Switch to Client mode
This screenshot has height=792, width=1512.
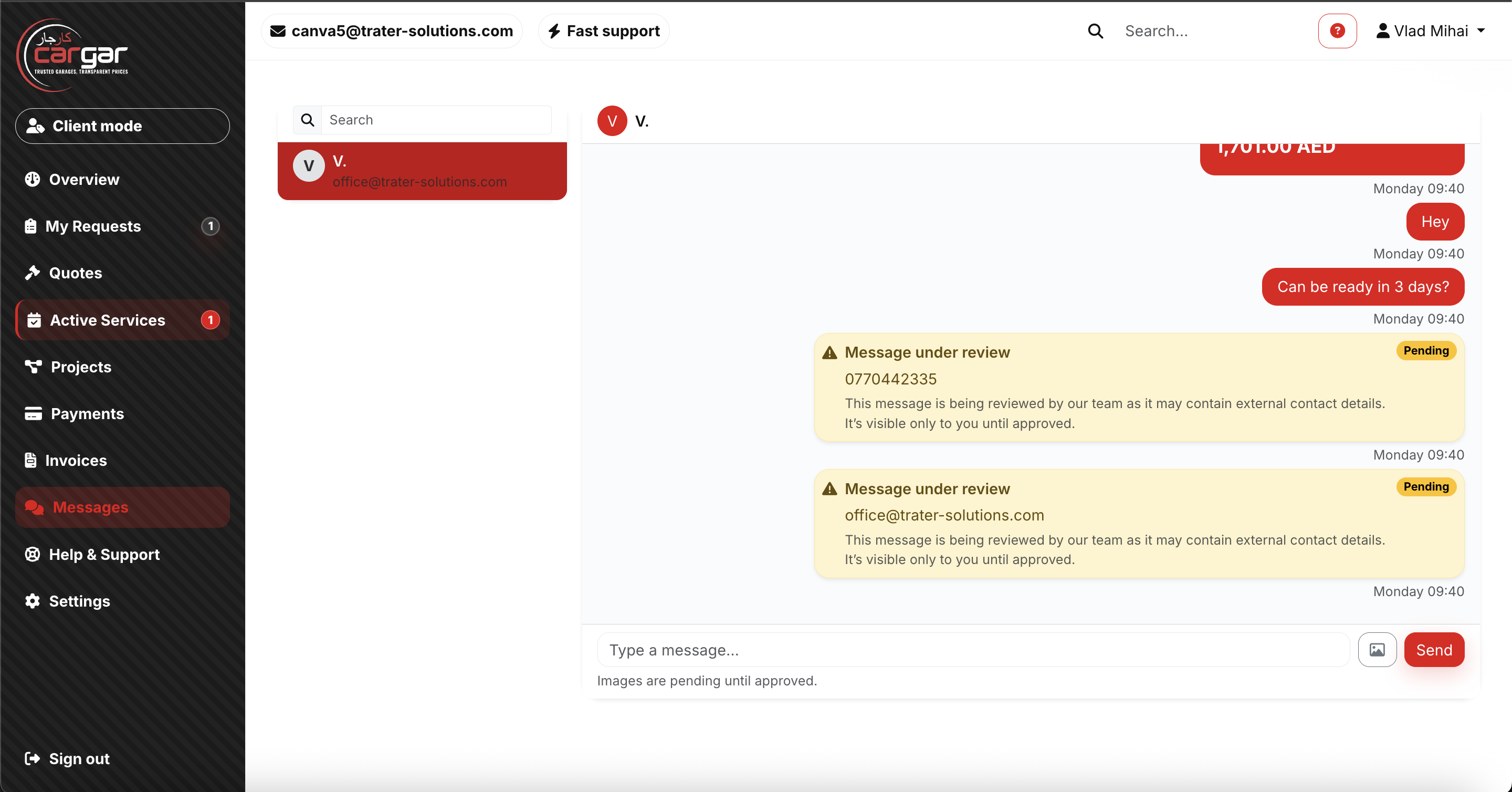point(121,126)
